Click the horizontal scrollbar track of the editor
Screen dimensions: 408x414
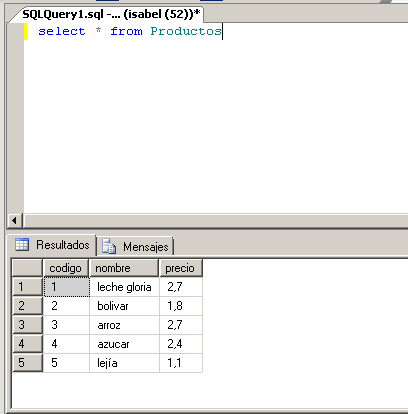coord(215,220)
